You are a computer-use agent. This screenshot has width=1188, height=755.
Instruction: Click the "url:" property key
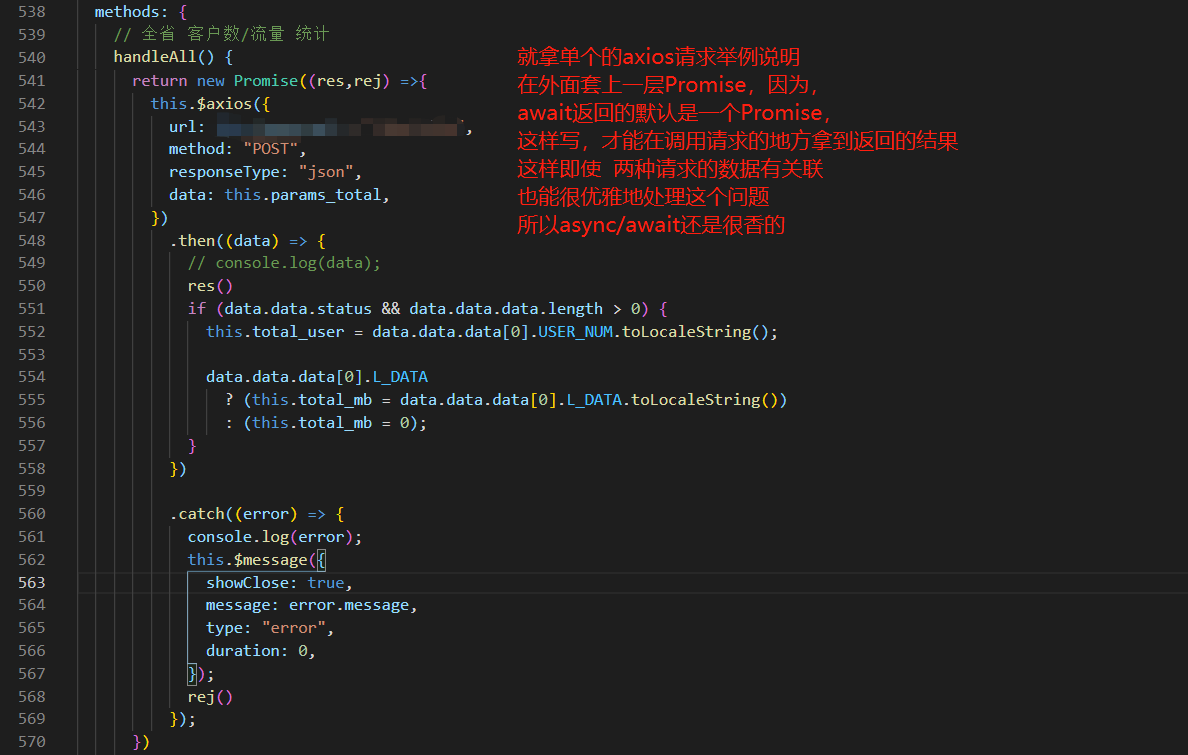187,127
